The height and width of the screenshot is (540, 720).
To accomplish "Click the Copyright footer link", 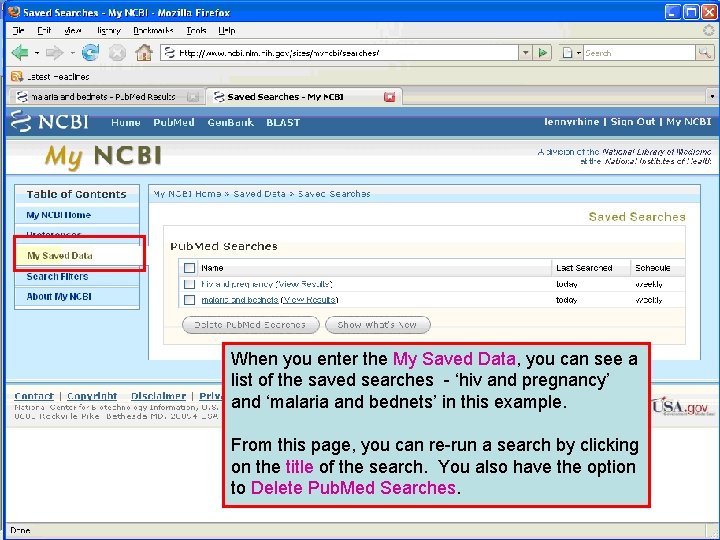I will pyautogui.click(x=92, y=396).
